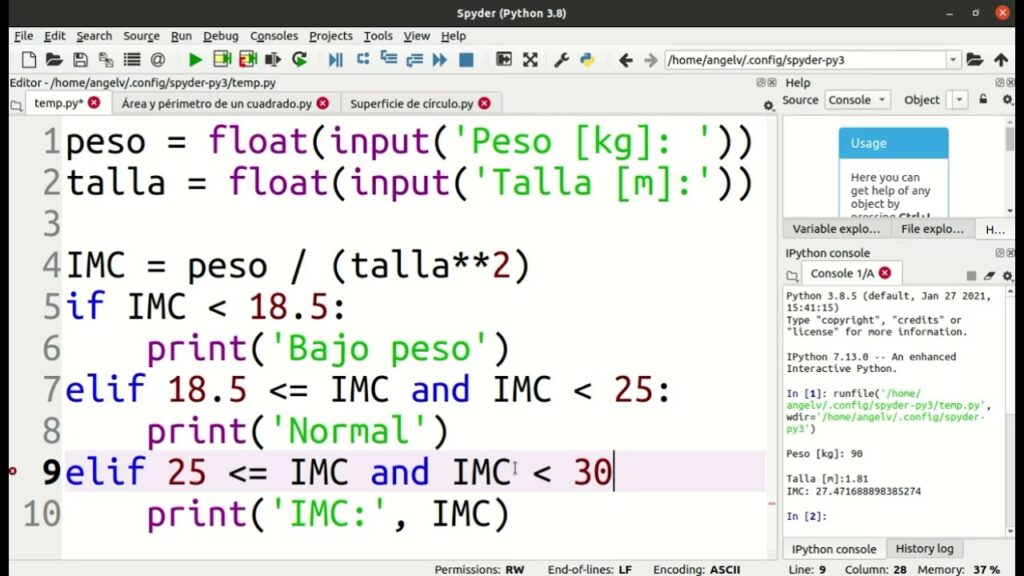This screenshot has height=576, width=1024.
Task: Switch to the Variable explorer tab
Action: [835, 229]
